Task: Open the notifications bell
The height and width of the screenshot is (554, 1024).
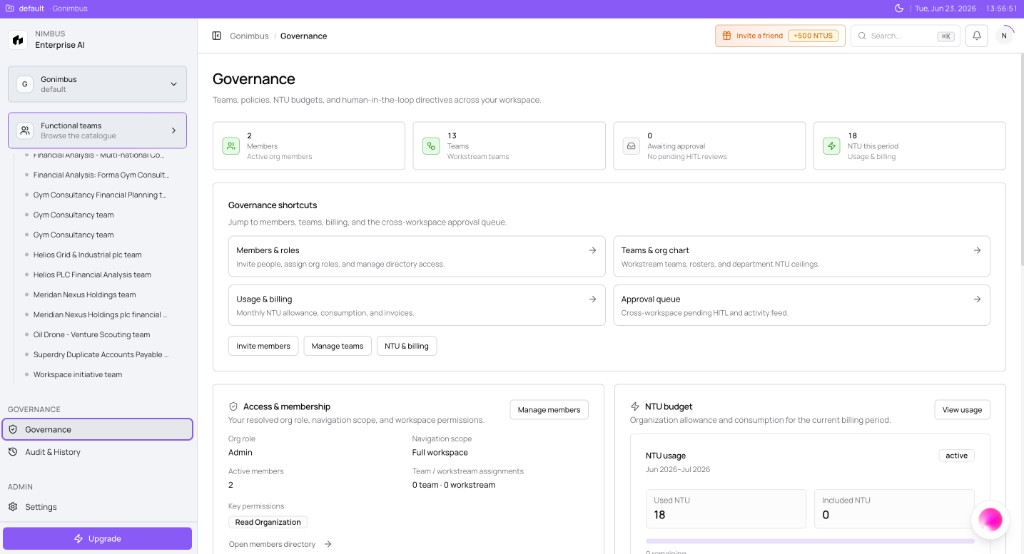Action: tap(976, 36)
